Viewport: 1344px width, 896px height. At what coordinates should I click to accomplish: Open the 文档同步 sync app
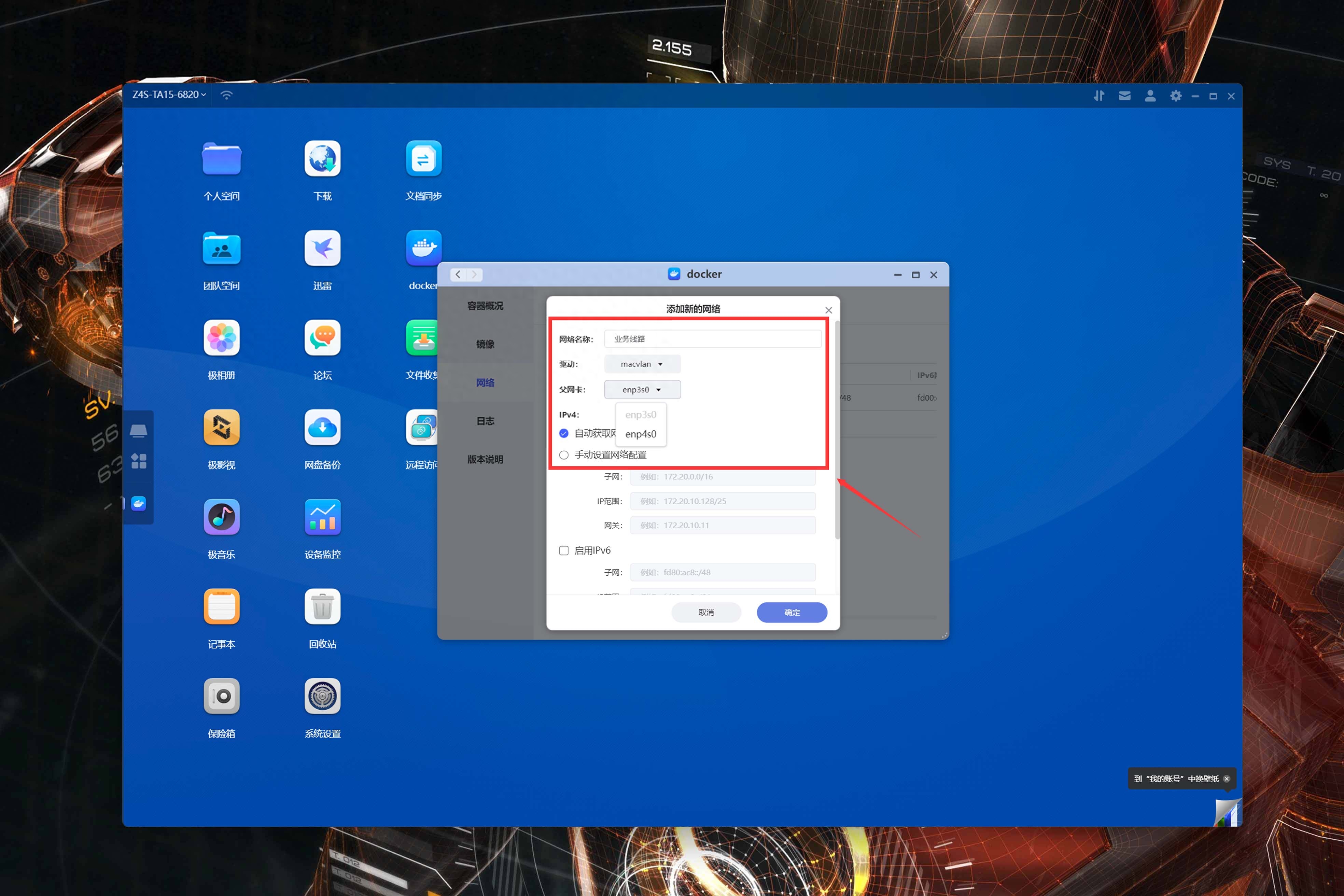pyautogui.click(x=423, y=159)
